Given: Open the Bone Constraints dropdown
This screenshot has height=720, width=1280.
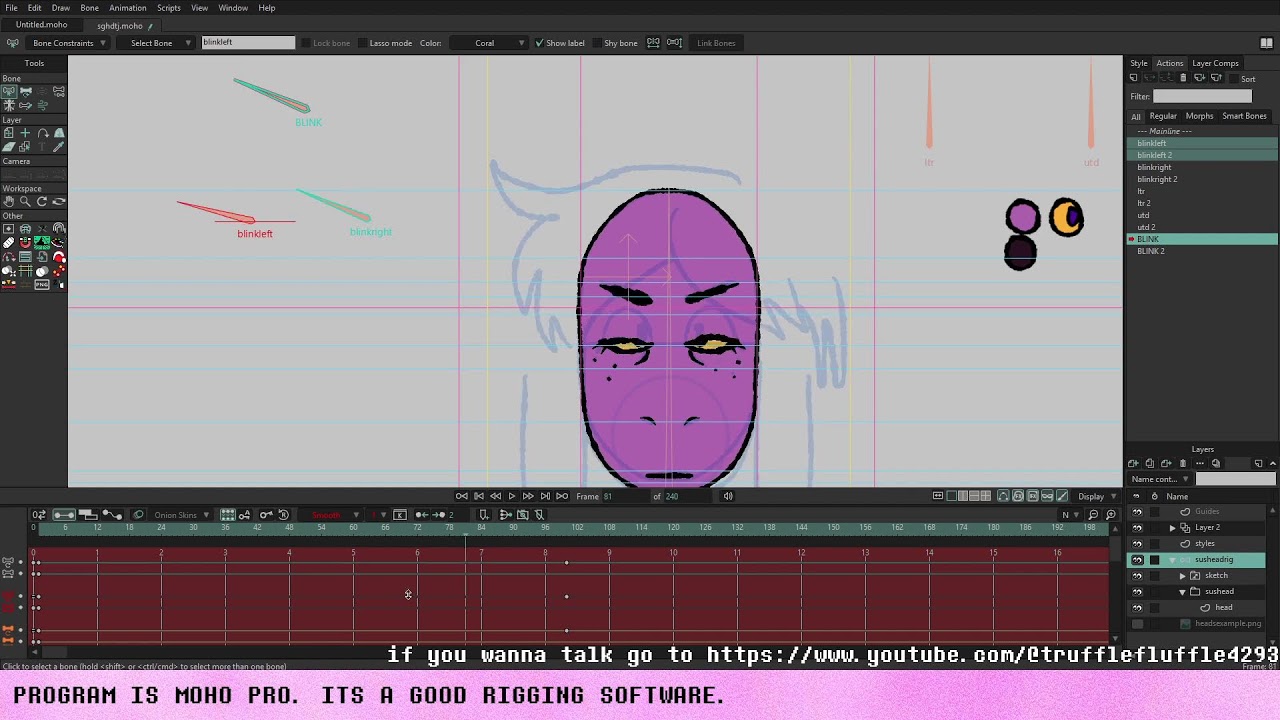Looking at the screenshot, I should point(66,43).
